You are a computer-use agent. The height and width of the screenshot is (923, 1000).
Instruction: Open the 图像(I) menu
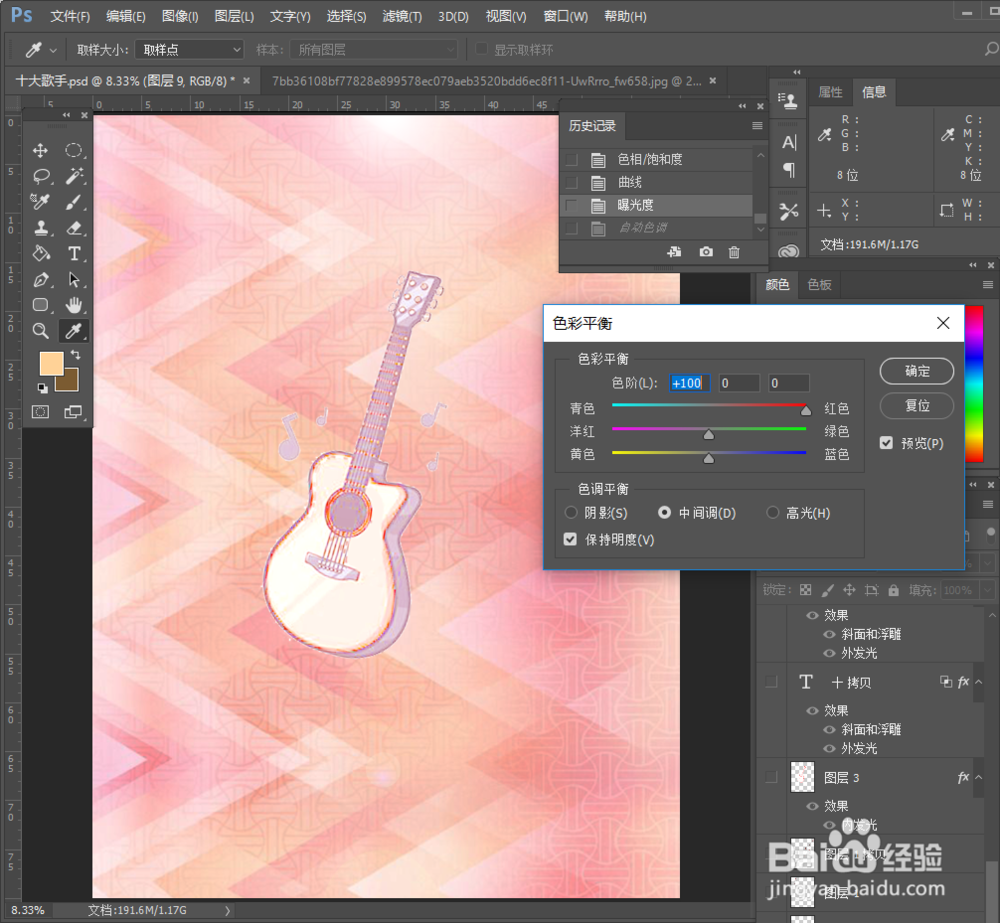coord(180,16)
